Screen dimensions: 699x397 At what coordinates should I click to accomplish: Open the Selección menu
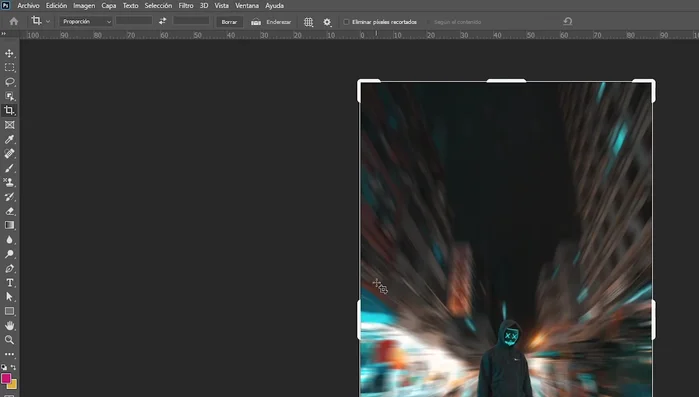coord(158,6)
